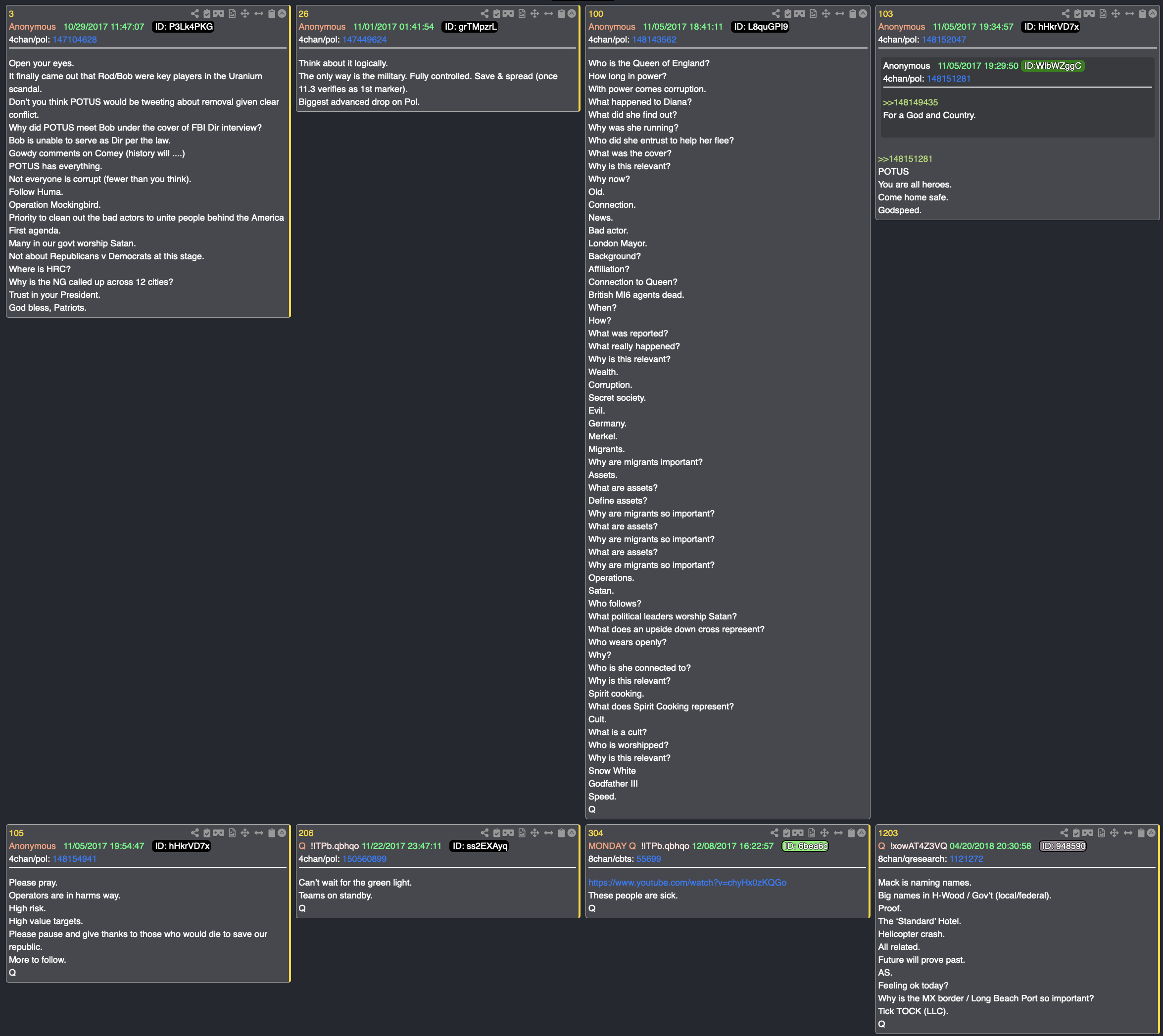Screen dimensions: 1163x1036
Task: Collapse post 105 with circled arrow
Action: click(x=282, y=833)
